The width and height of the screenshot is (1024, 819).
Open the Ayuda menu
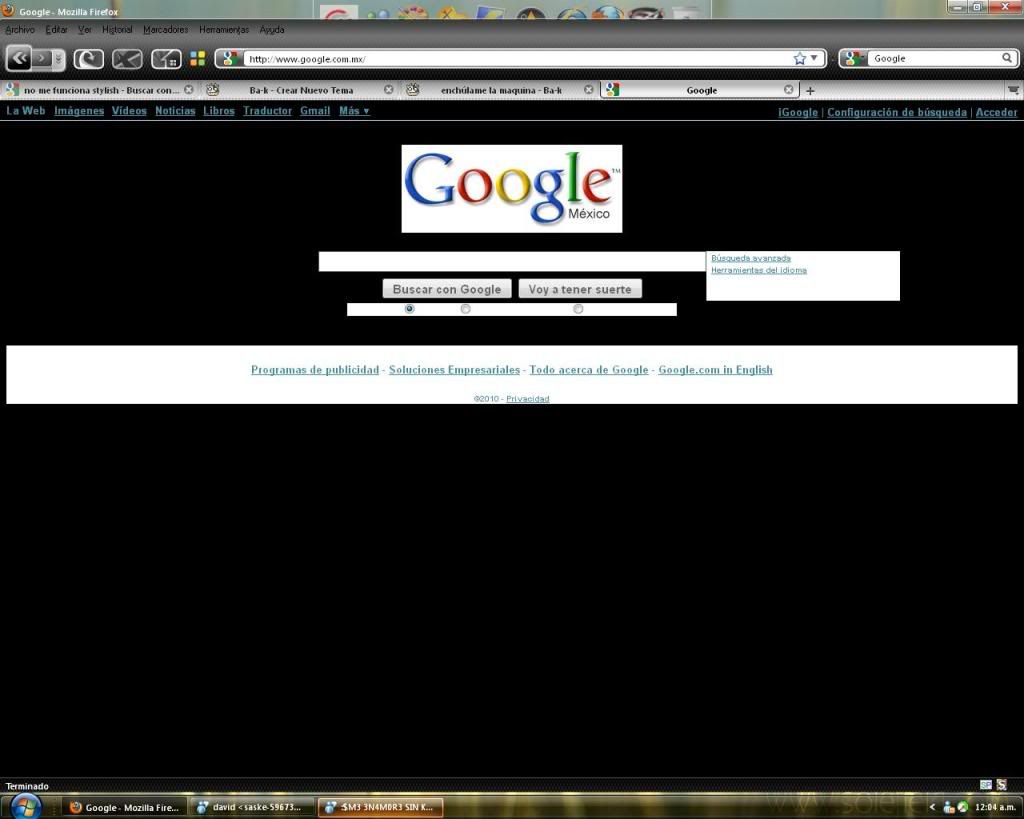tap(272, 29)
